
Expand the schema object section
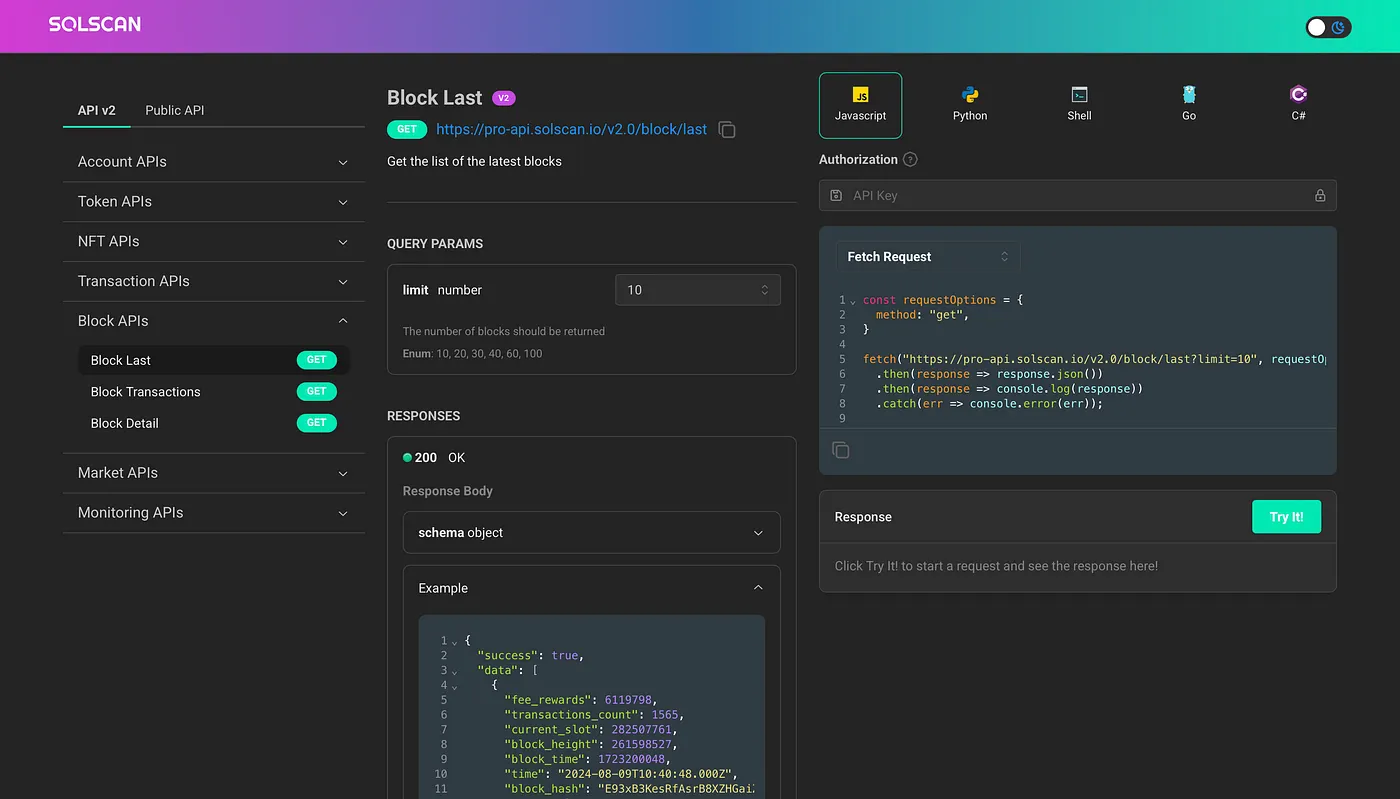(592, 533)
